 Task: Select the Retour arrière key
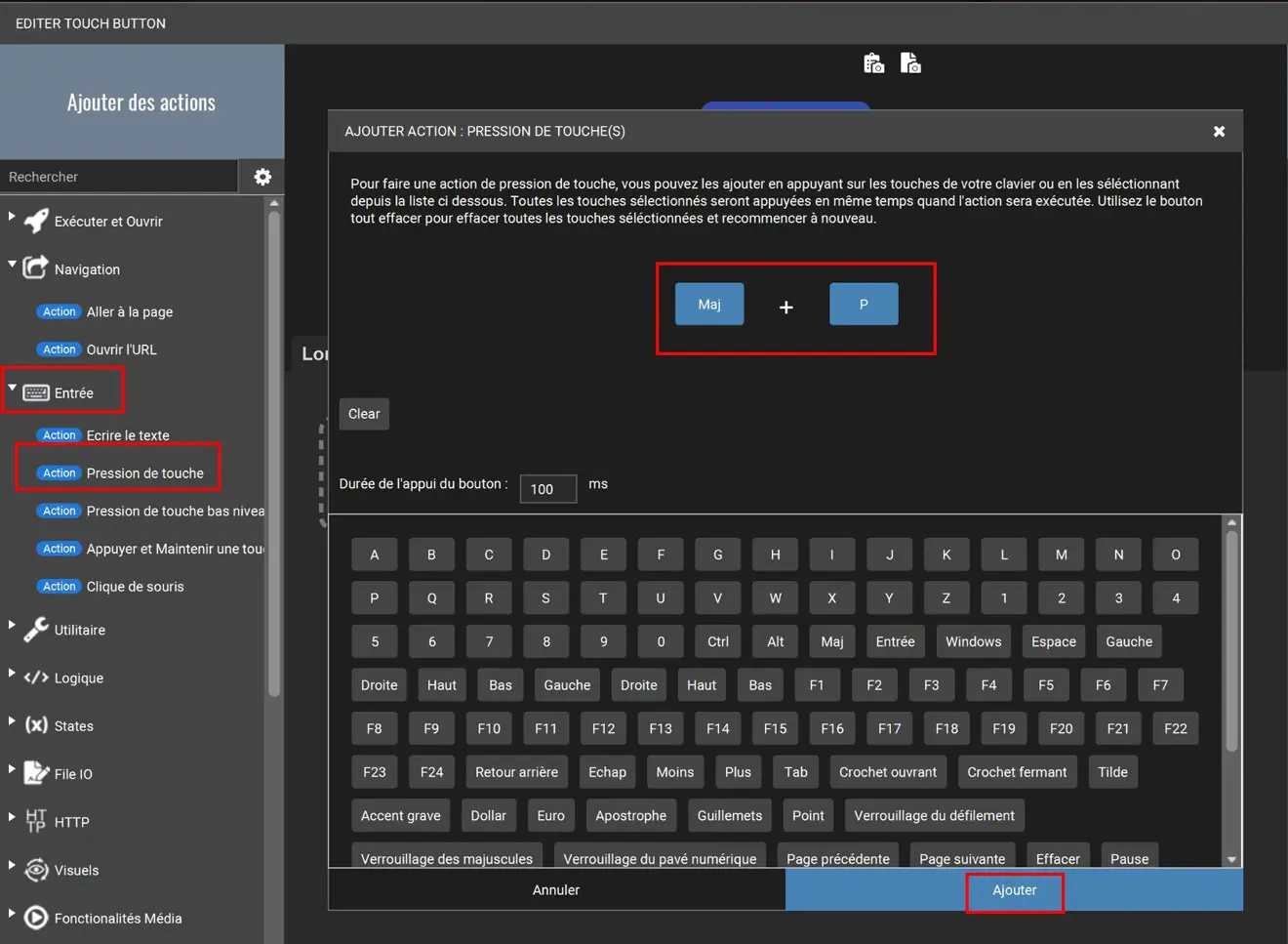517,772
